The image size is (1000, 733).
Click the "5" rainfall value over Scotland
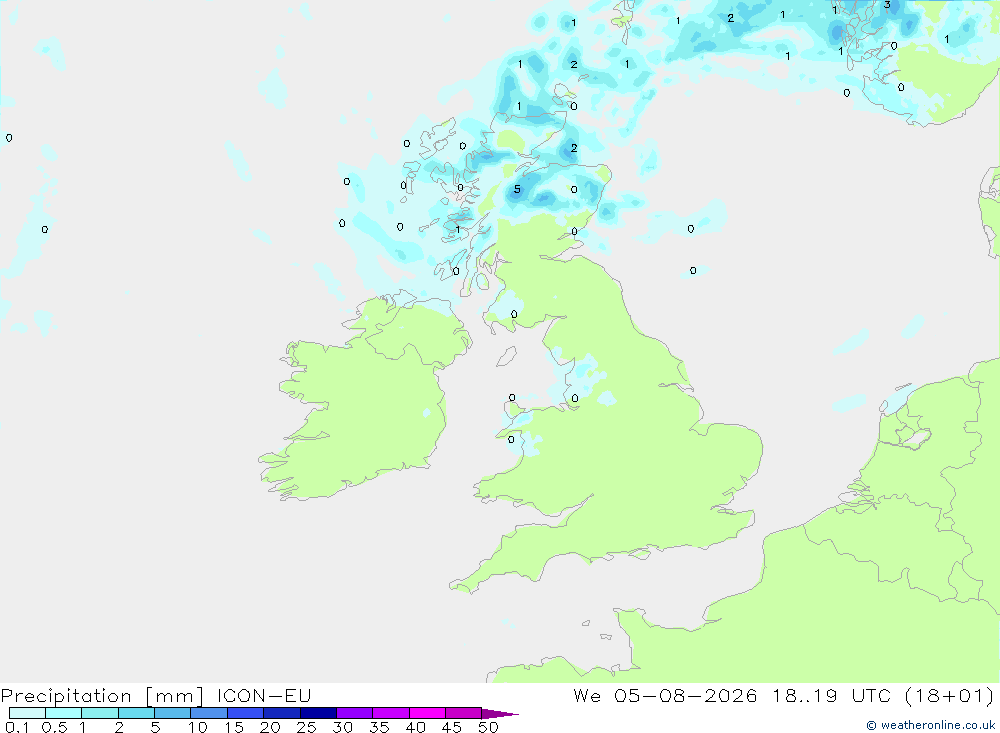(x=517, y=189)
